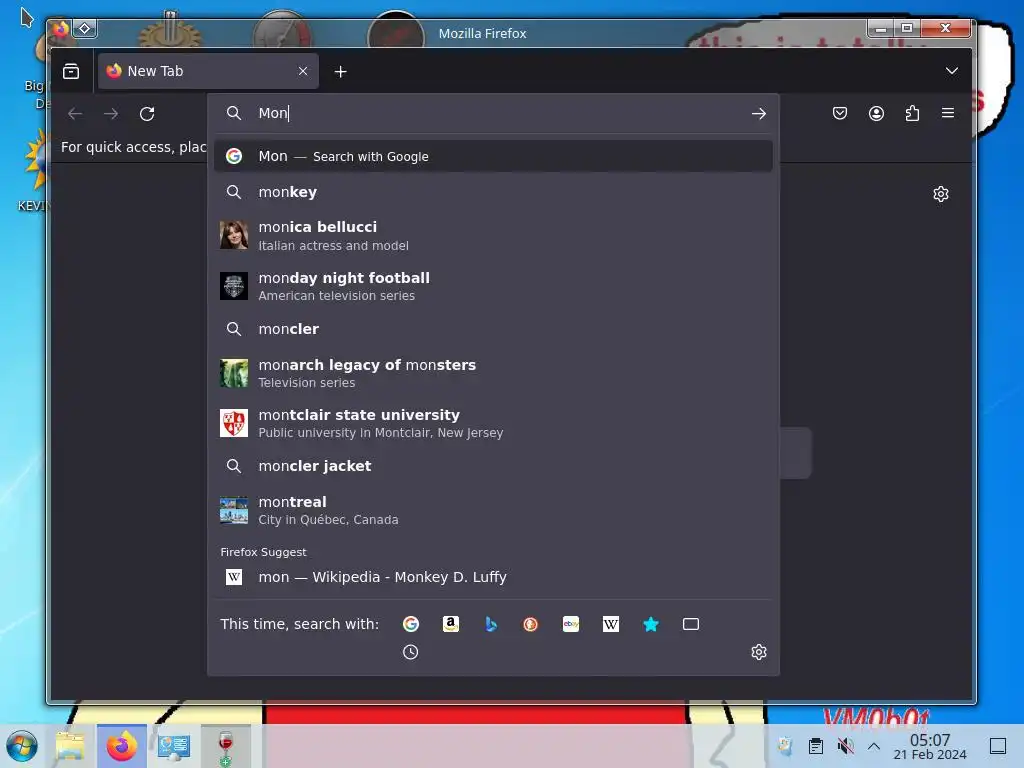Image resolution: width=1024 pixels, height=768 pixels.
Task: Expand the list all tabs chevron
Action: coord(952,71)
